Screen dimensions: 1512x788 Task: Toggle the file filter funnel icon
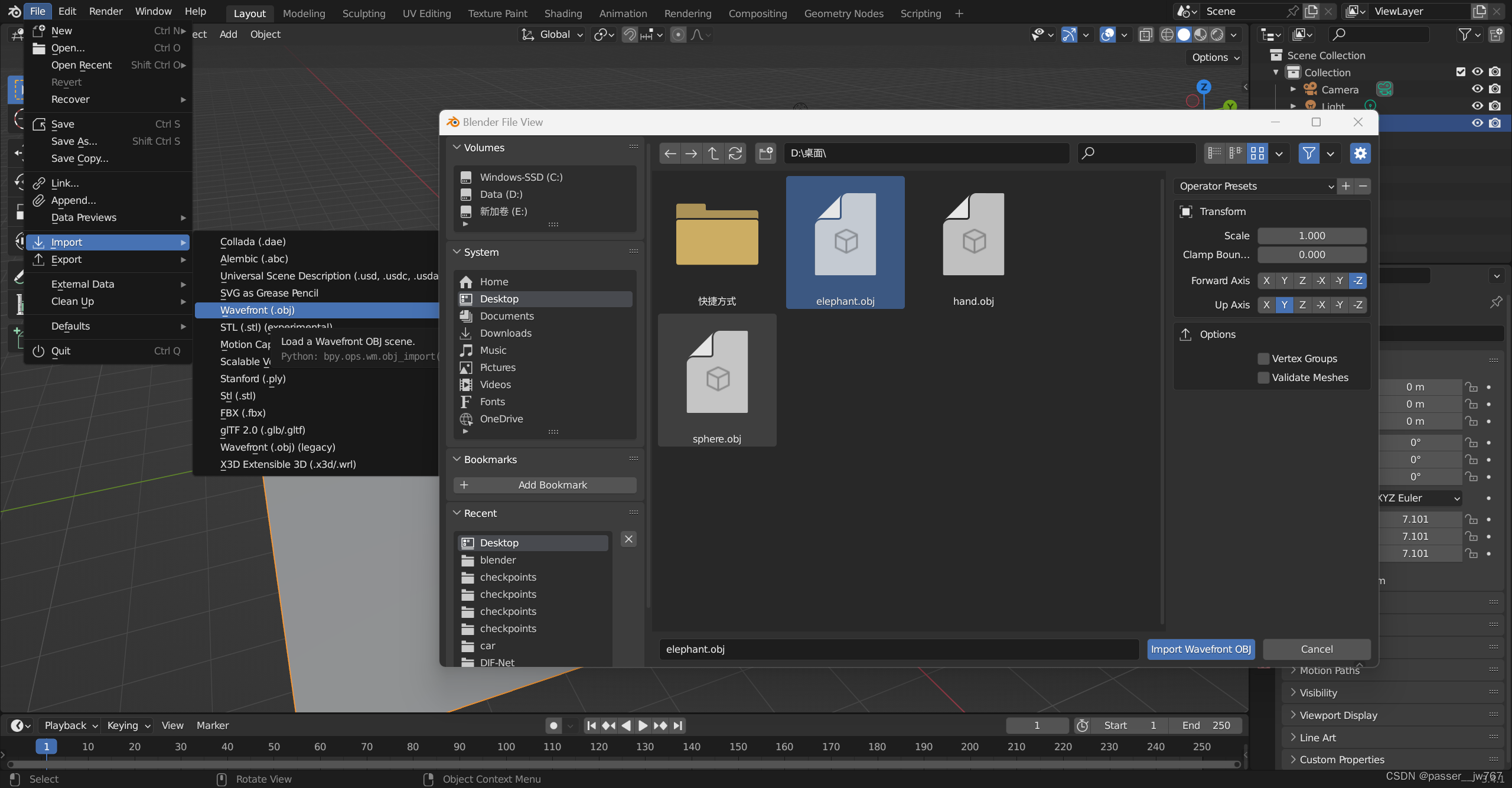click(x=1308, y=154)
